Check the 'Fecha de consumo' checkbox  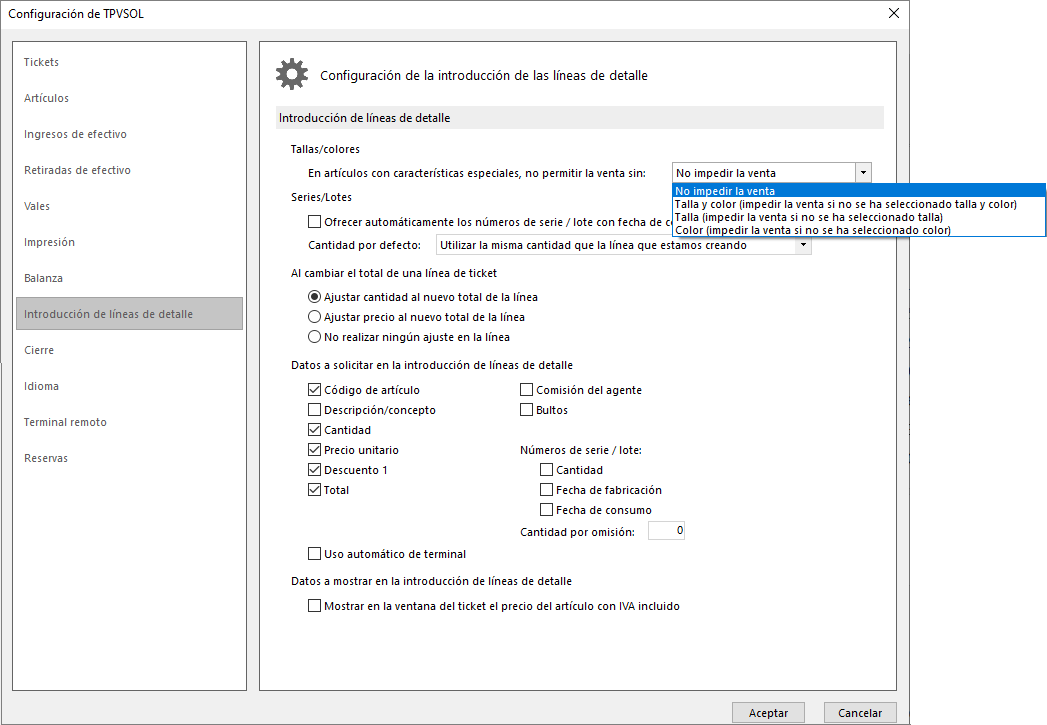[x=547, y=510]
